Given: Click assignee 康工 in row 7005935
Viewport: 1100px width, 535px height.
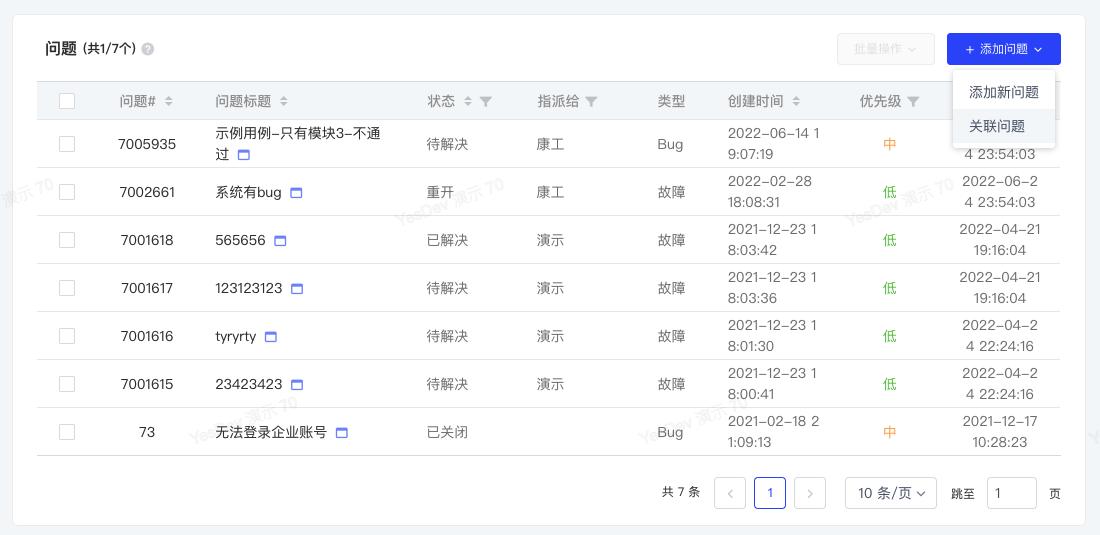Looking at the screenshot, I should point(551,144).
